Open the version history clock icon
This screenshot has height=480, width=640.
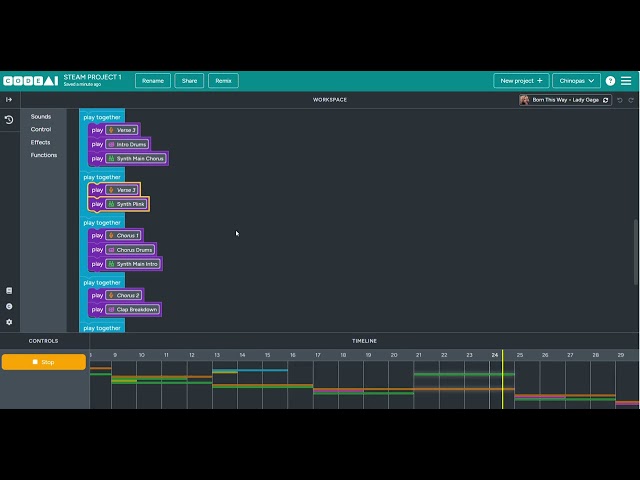[x=9, y=120]
